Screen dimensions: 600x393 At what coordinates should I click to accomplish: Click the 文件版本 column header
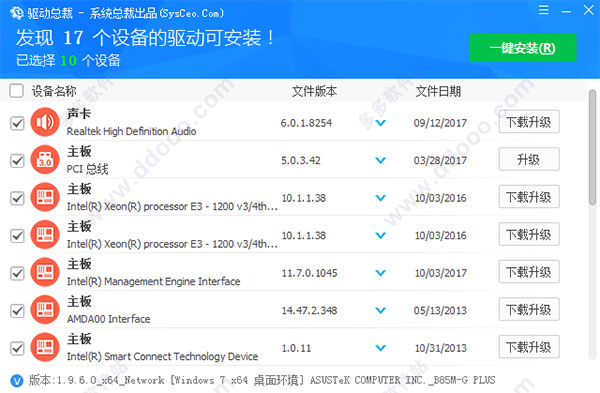pyautogui.click(x=315, y=91)
